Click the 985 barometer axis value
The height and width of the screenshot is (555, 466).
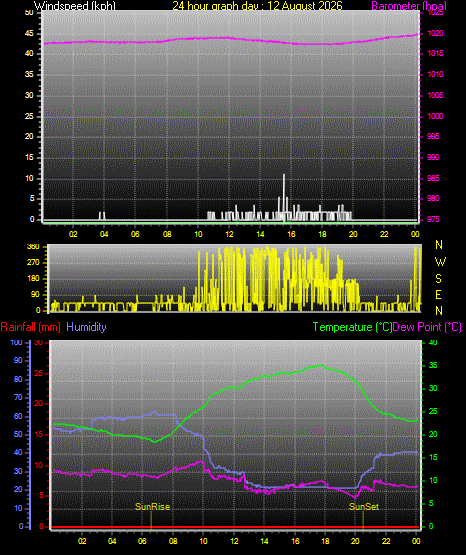(433, 178)
